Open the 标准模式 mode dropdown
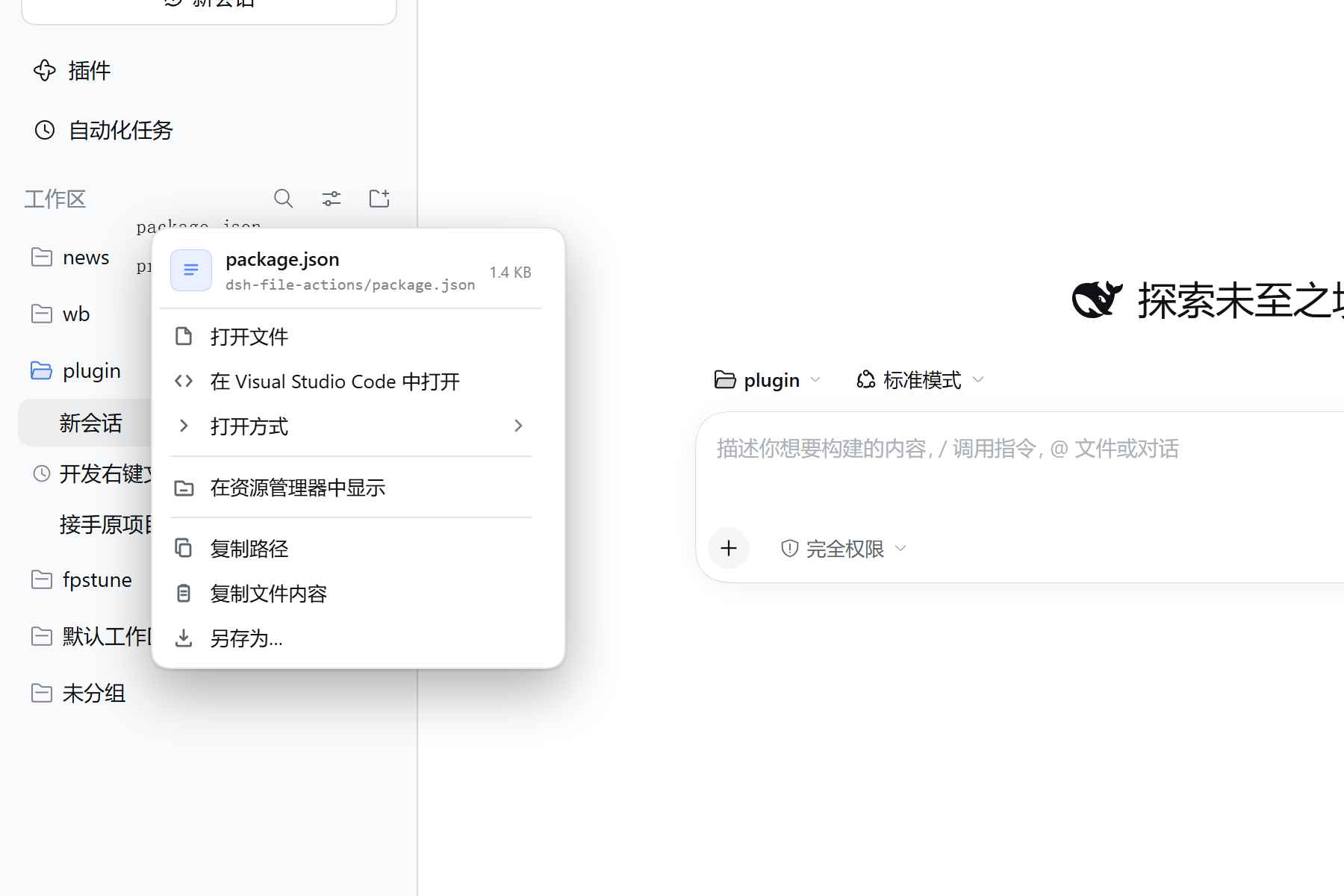This screenshot has width=1344, height=896. (x=921, y=380)
